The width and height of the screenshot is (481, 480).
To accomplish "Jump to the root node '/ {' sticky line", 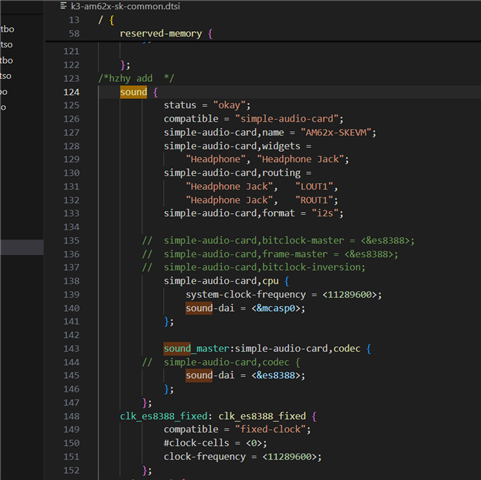I will pos(106,20).
